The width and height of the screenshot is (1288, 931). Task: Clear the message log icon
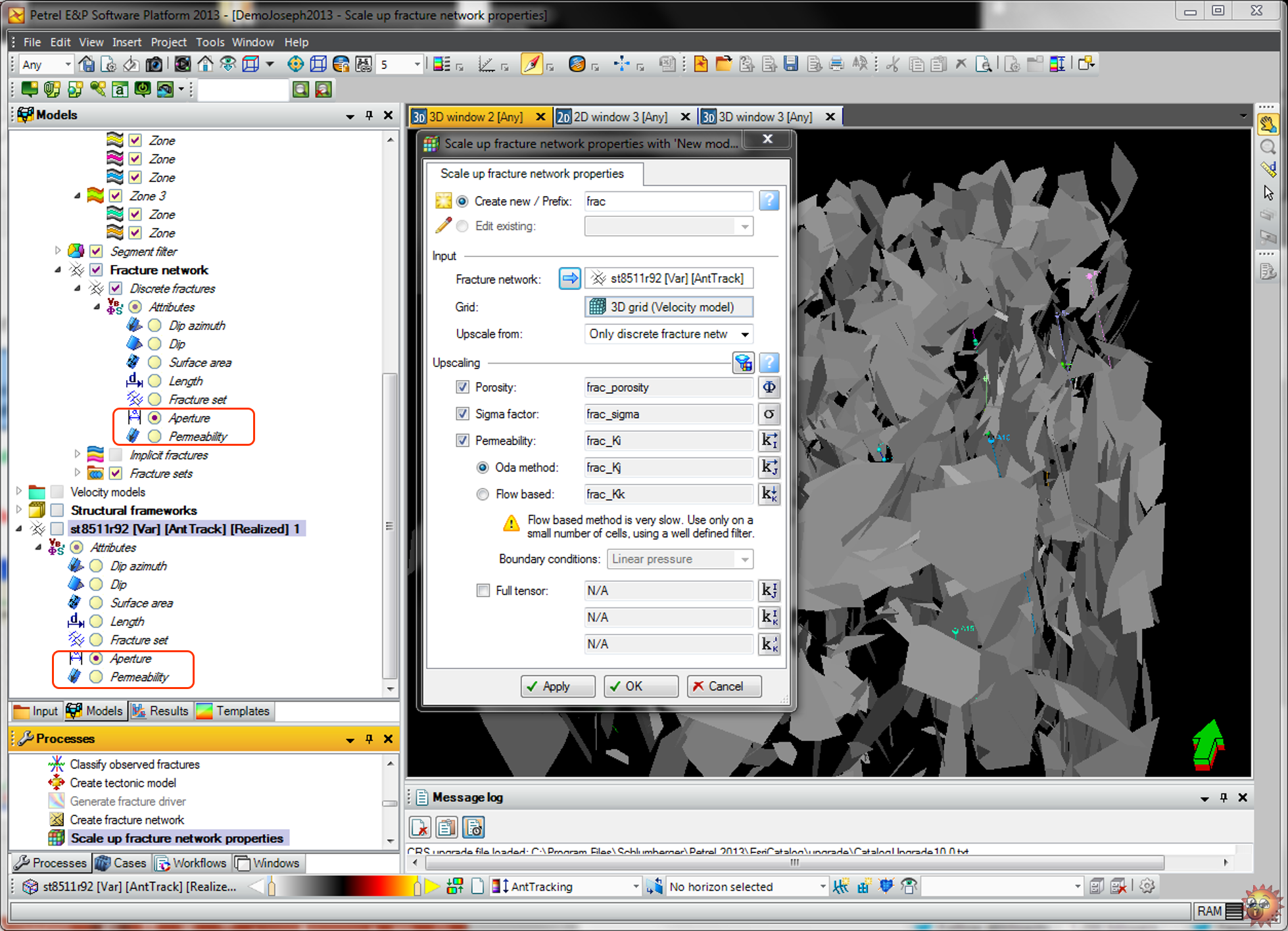pyautogui.click(x=420, y=828)
